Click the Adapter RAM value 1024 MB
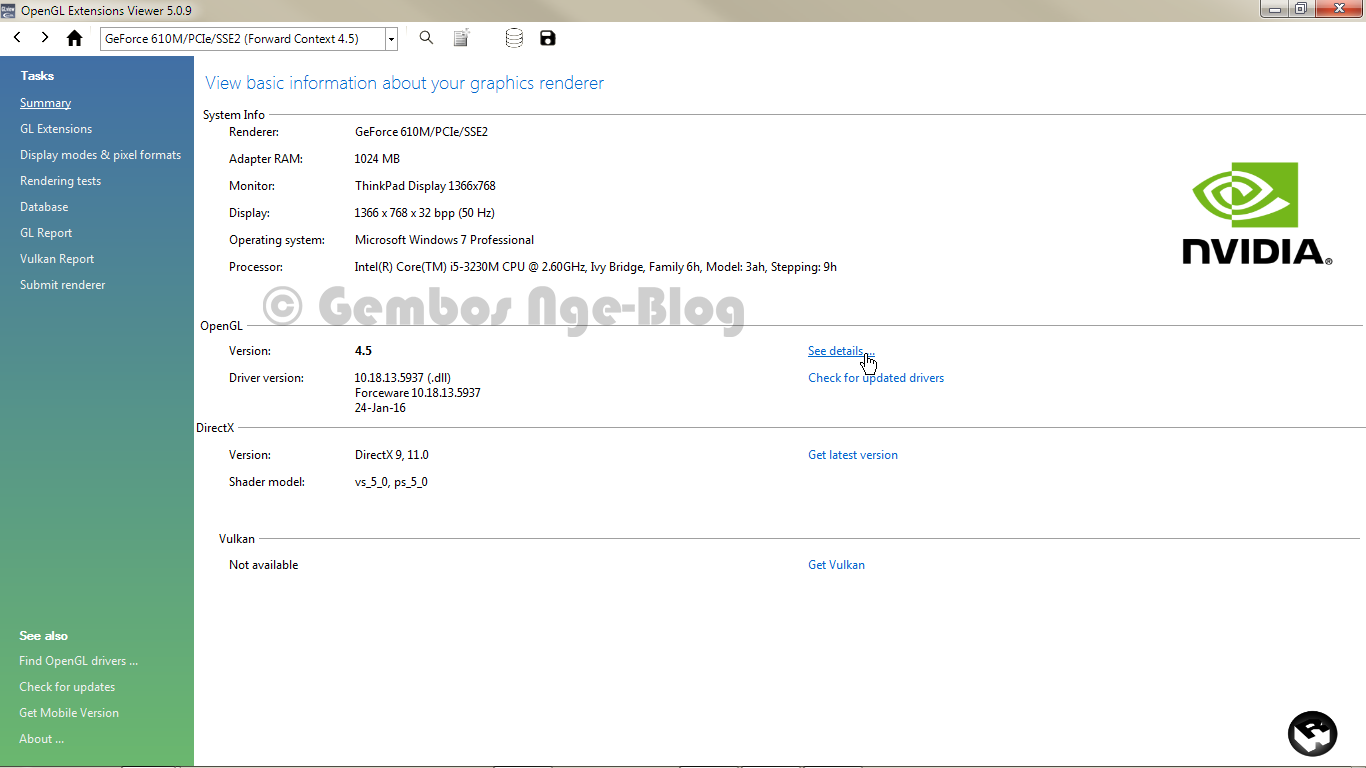 (x=377, y=159)
